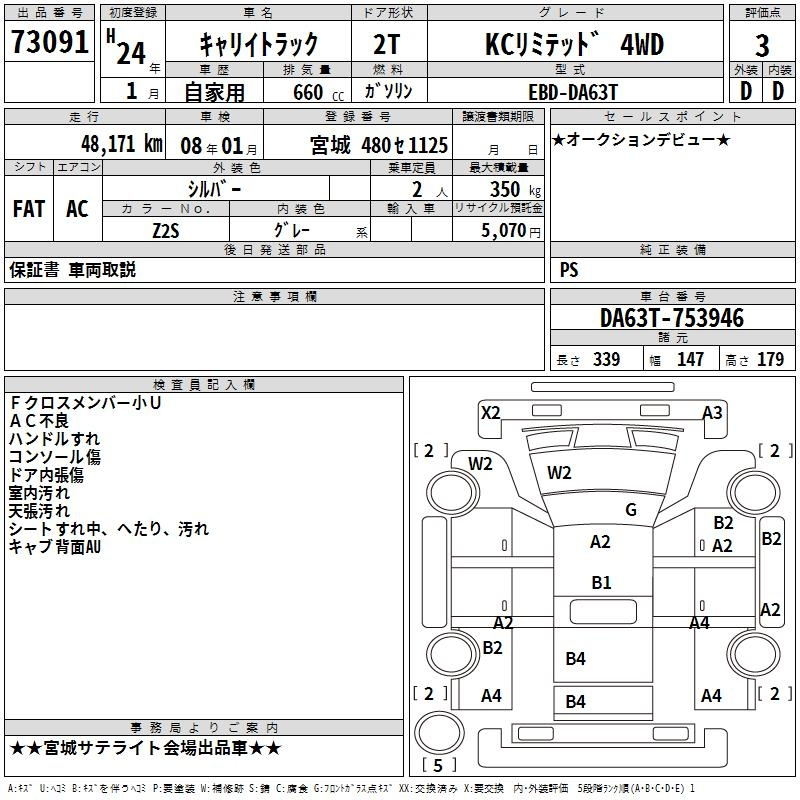Screen dimensions: 800x800
Task: Select the color code Z2S
Action: (166, 230)
